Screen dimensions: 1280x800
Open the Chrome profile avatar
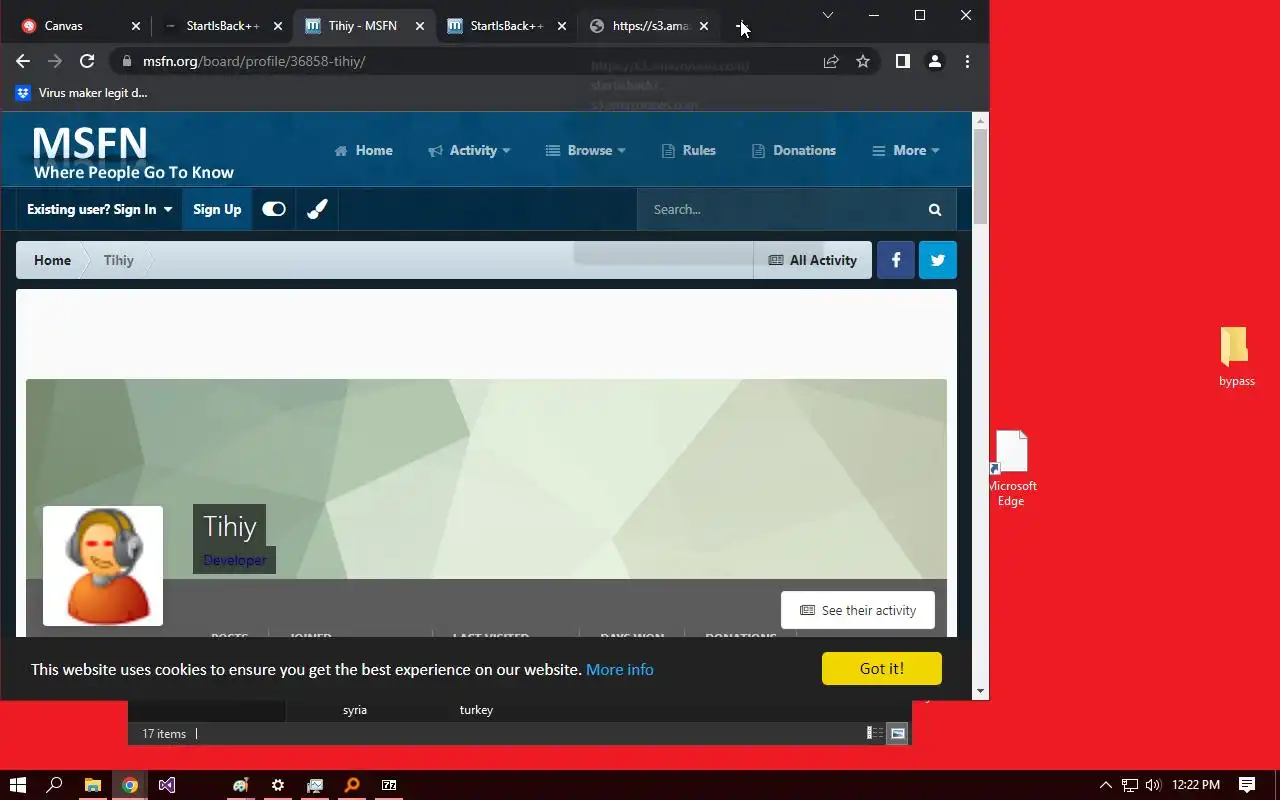(935, 61)
